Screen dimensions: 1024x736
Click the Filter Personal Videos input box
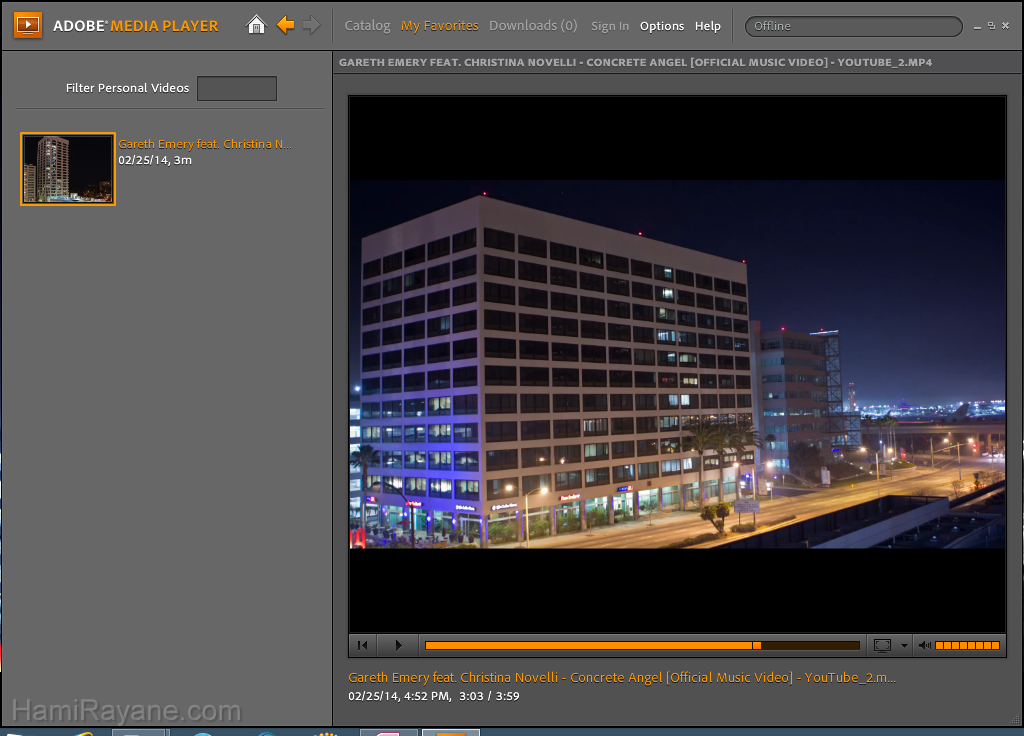point(237,88)
